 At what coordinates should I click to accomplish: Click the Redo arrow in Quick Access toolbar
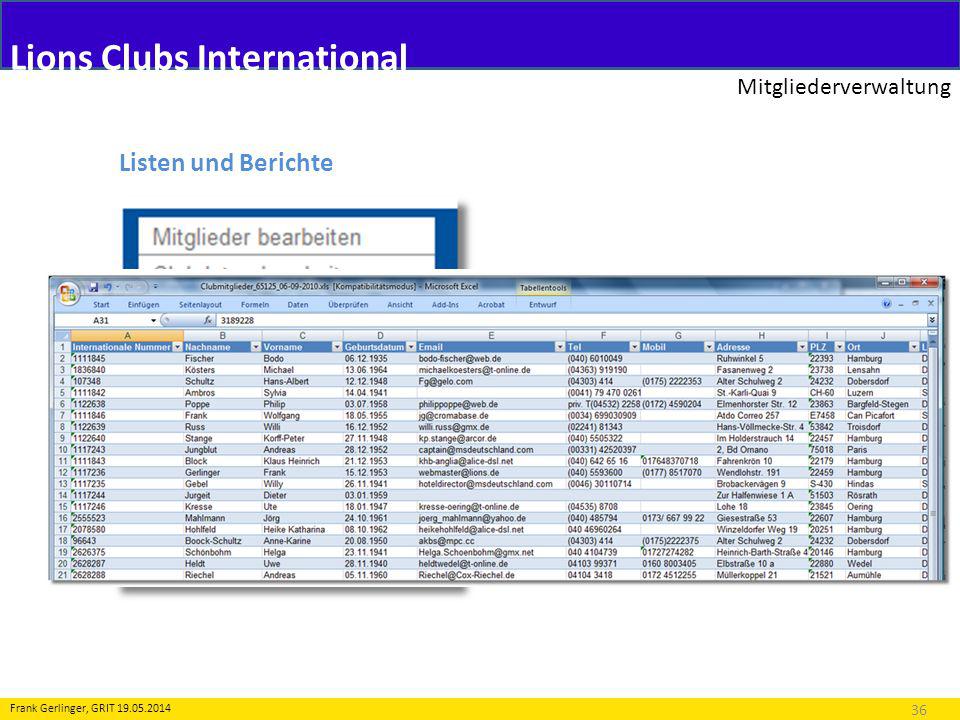pyautogui.click(x=130, y=287)
